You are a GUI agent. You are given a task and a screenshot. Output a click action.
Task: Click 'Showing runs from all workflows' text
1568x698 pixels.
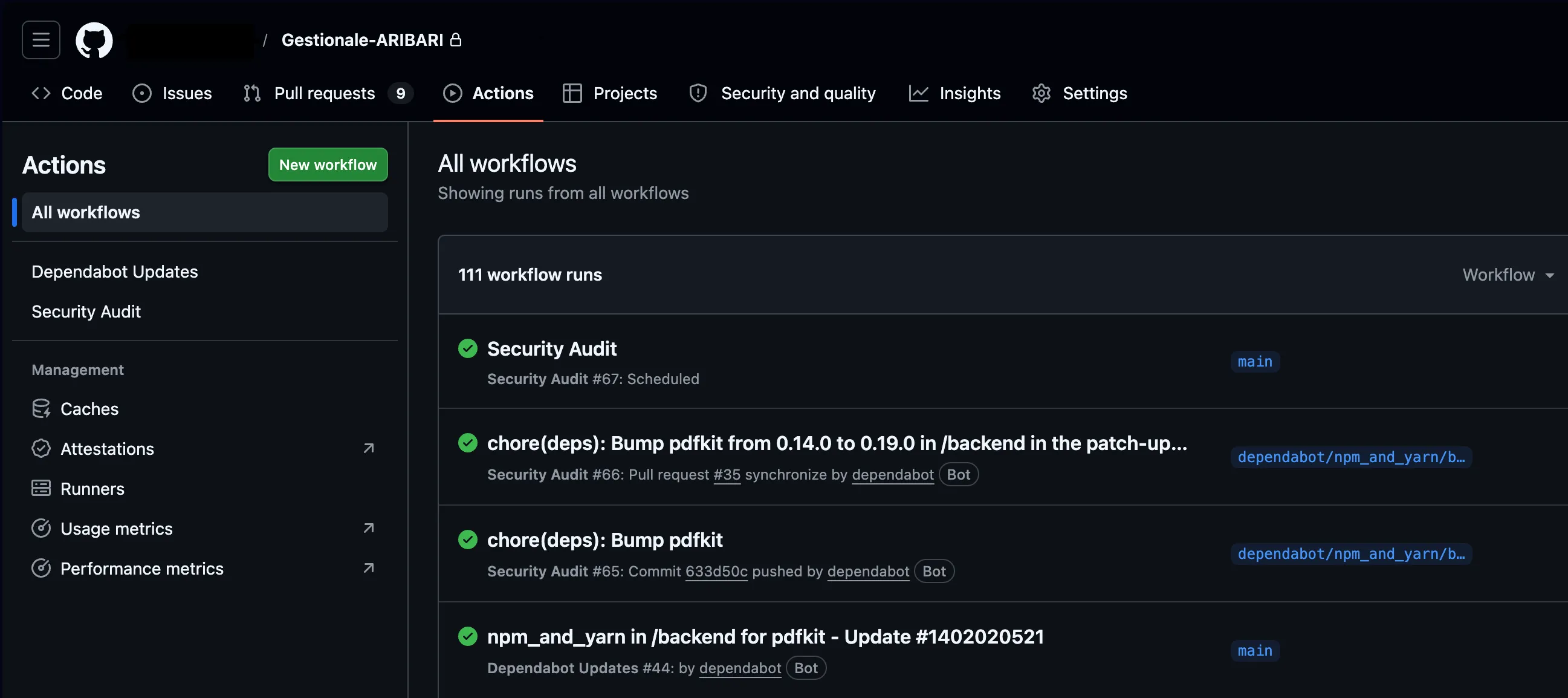click(563, 193)
